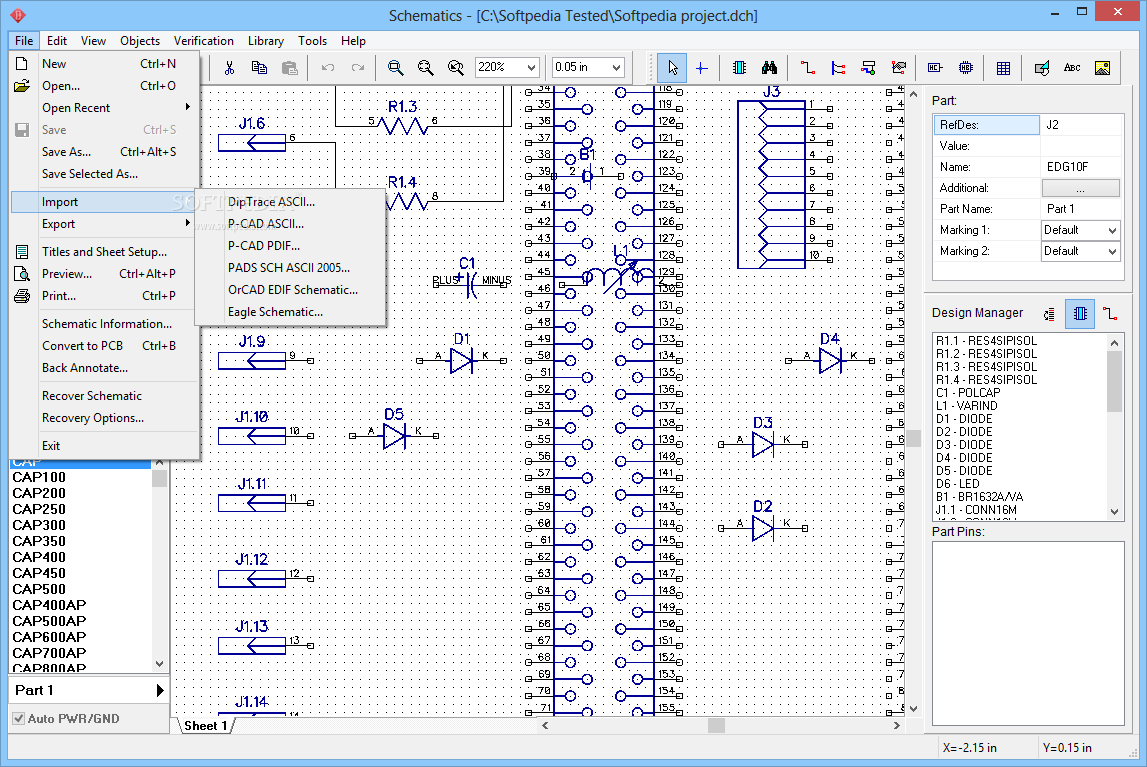Expand the Part 1 selector arrow

[x=160, y=690]
